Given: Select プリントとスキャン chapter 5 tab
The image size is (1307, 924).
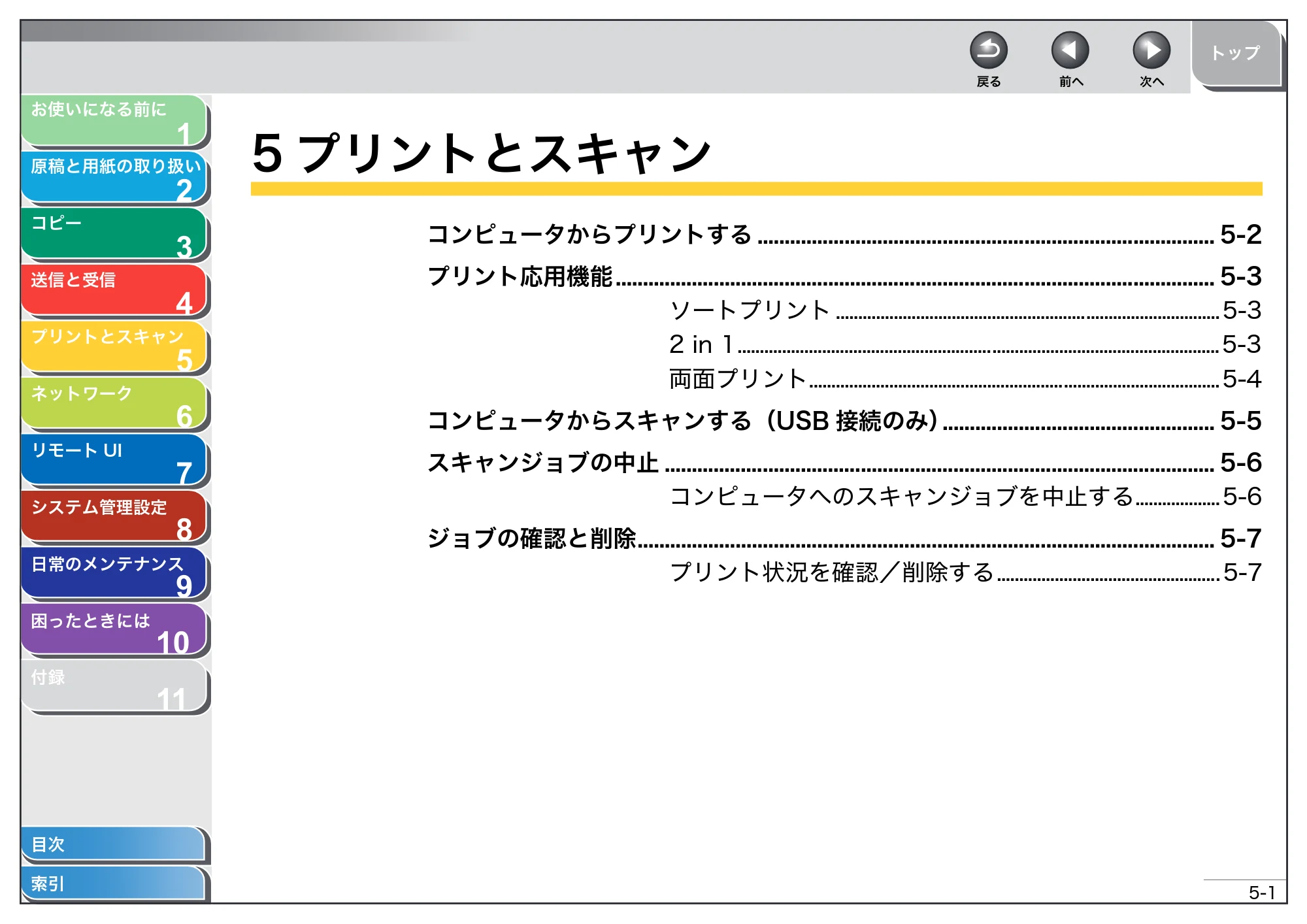Looking at the screenshot, I should point(114,348).
